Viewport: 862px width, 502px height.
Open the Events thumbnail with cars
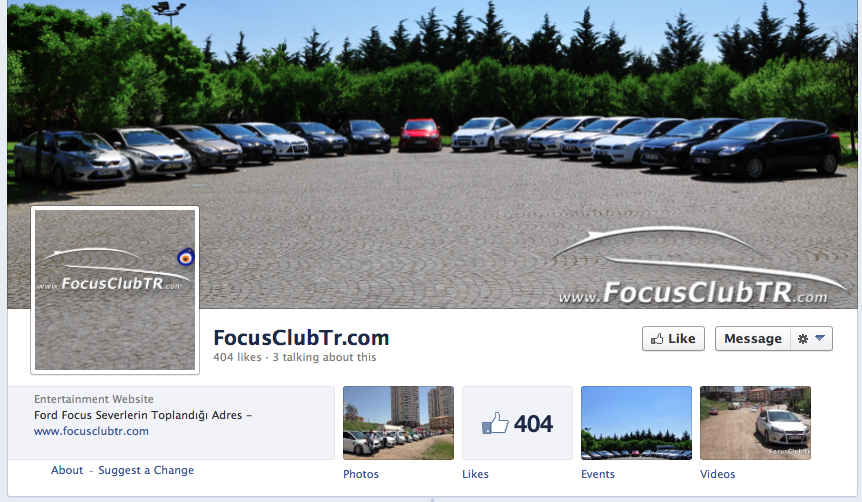(637, 423)
